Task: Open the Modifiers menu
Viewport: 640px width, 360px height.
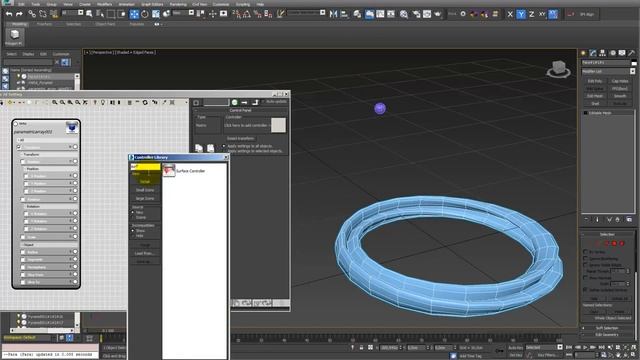Action: point(104,4)
